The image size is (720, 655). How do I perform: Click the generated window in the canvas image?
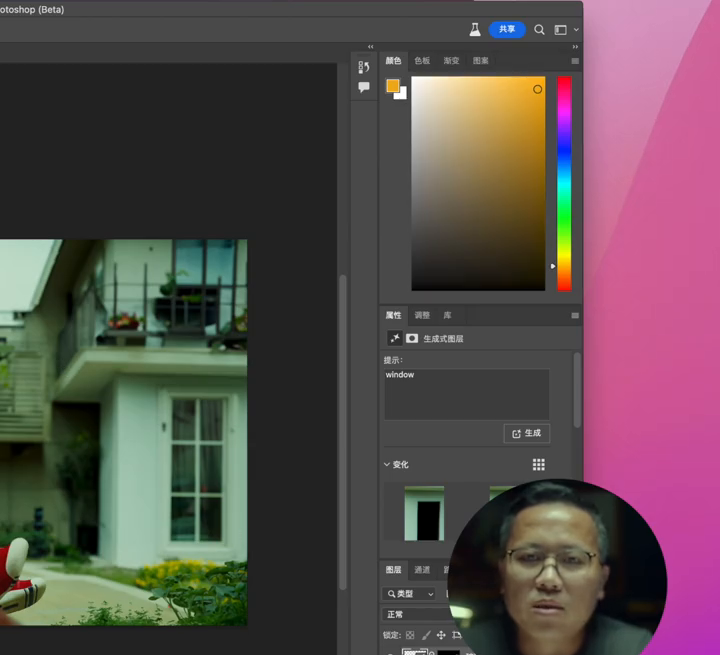pyautogui.click(x=197, y=469)
